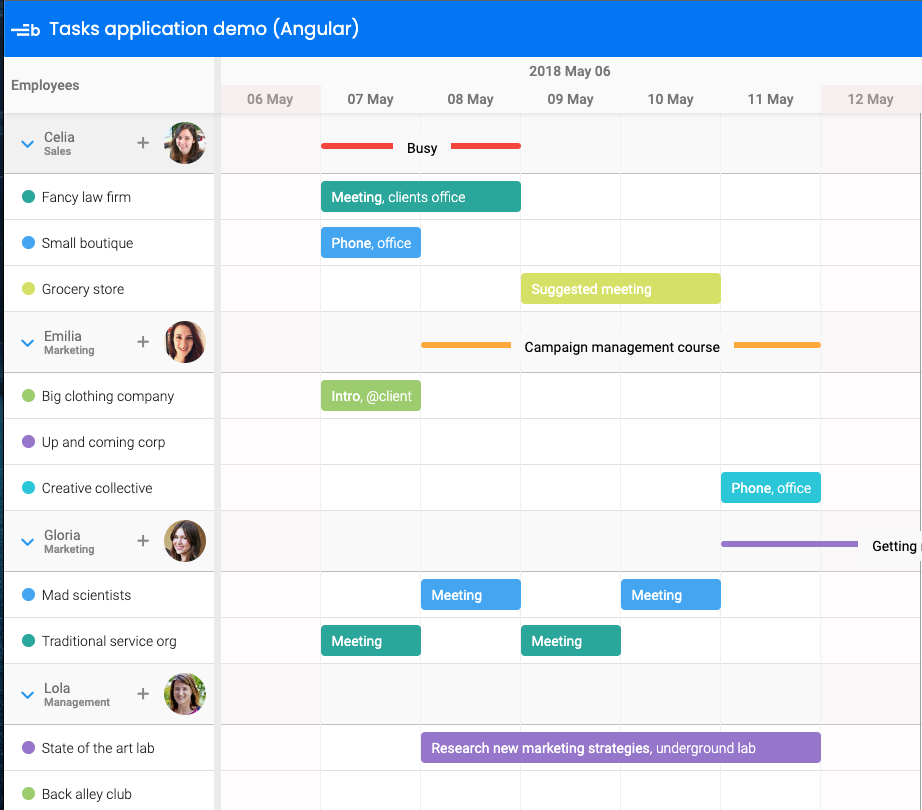Collapse Emilia's group using the chevron

28,343
